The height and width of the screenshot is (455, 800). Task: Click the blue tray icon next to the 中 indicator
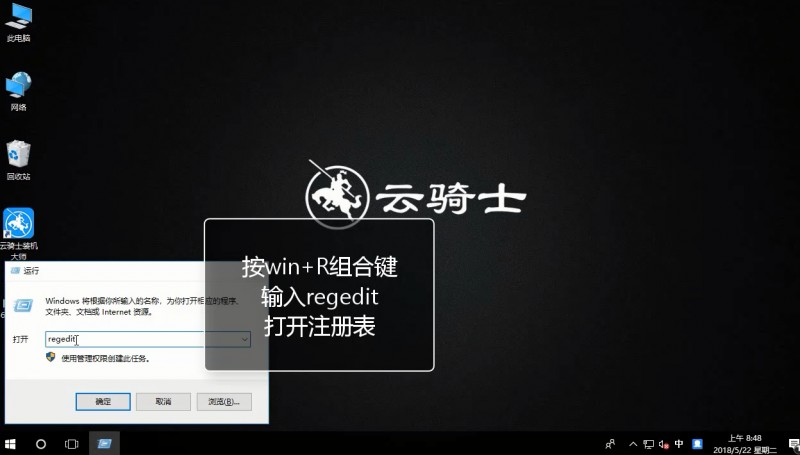697,444
